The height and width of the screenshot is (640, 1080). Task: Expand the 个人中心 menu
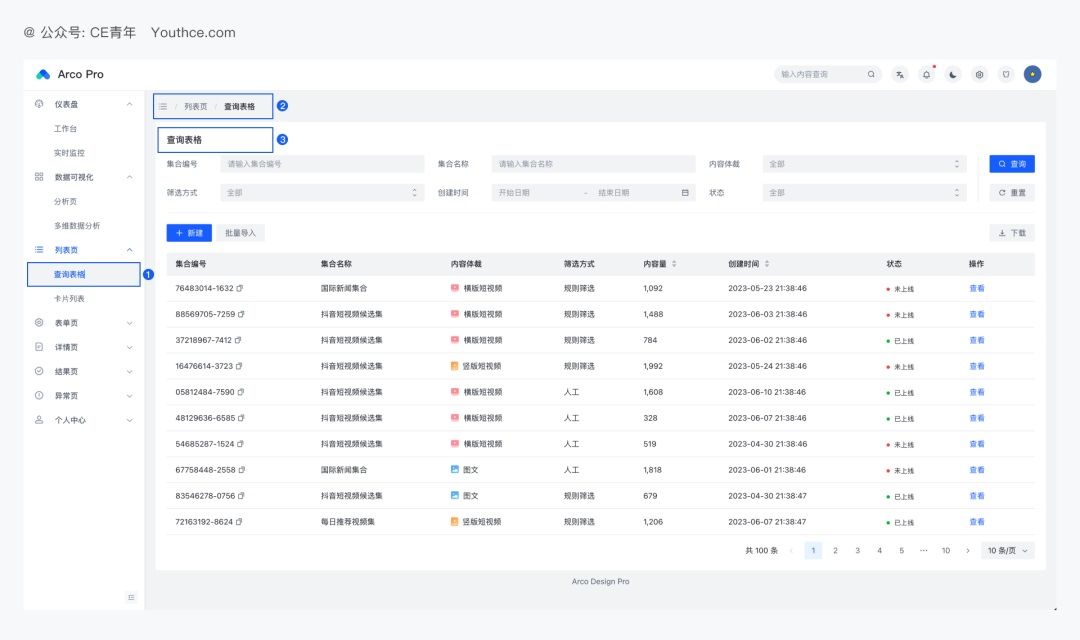(x=83, y=420)
